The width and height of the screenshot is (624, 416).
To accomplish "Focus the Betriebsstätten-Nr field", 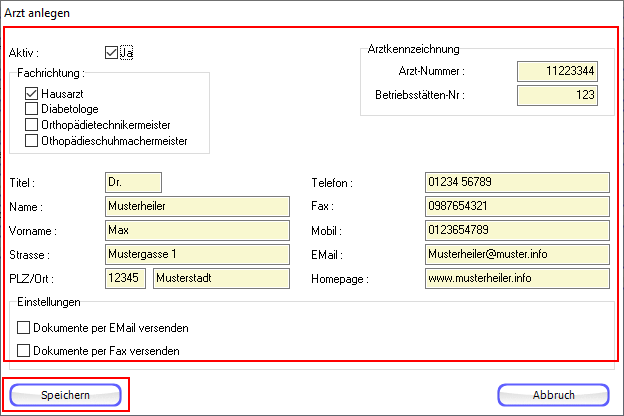I will click(x=557, y=95).
